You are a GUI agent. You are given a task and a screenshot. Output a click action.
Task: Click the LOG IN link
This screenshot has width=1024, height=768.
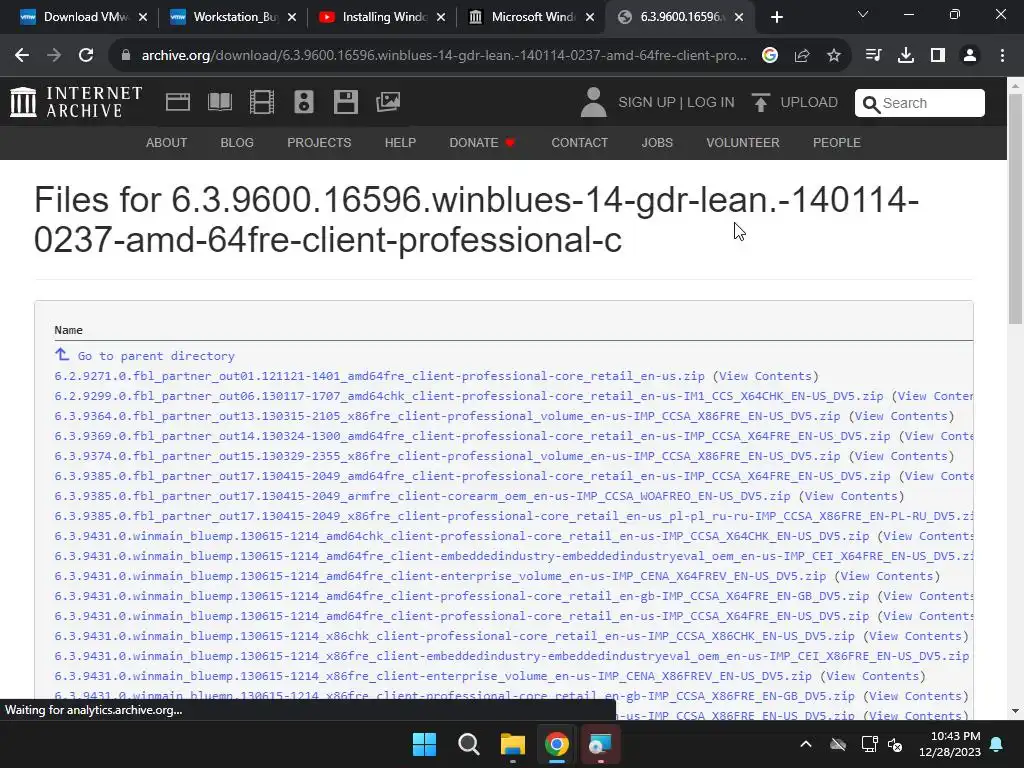711,103
